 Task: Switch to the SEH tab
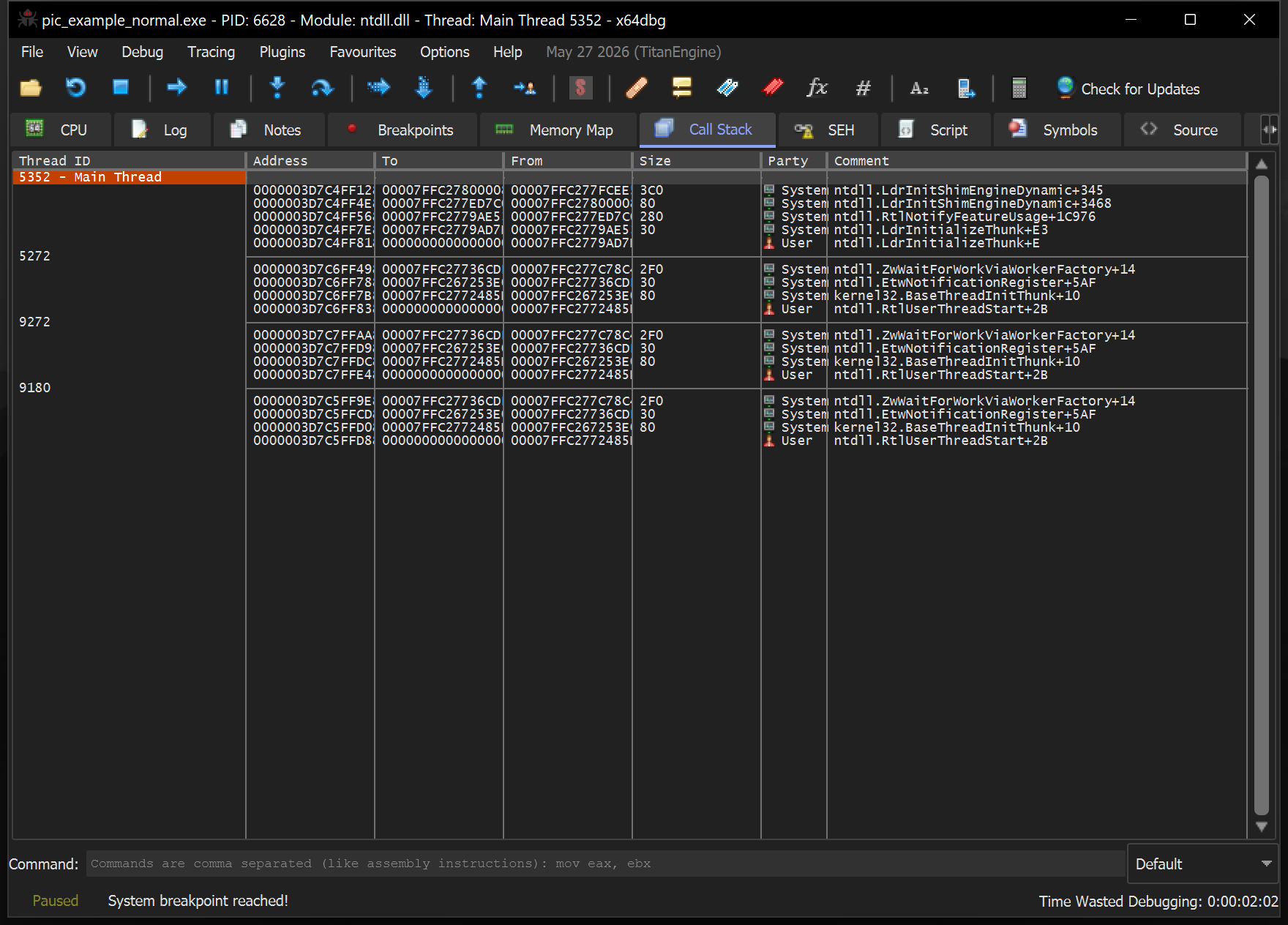827,130
